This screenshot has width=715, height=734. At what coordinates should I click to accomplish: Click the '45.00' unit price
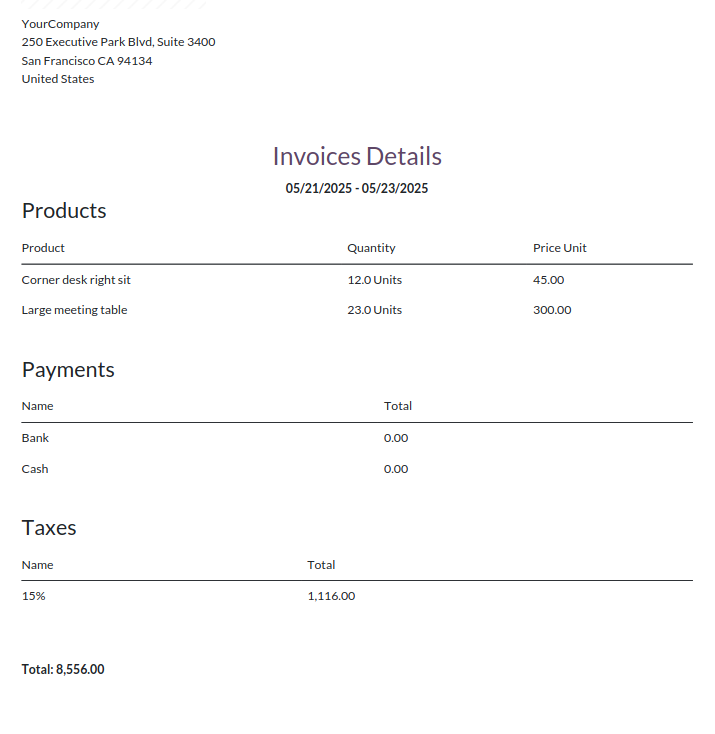point(548,280)
